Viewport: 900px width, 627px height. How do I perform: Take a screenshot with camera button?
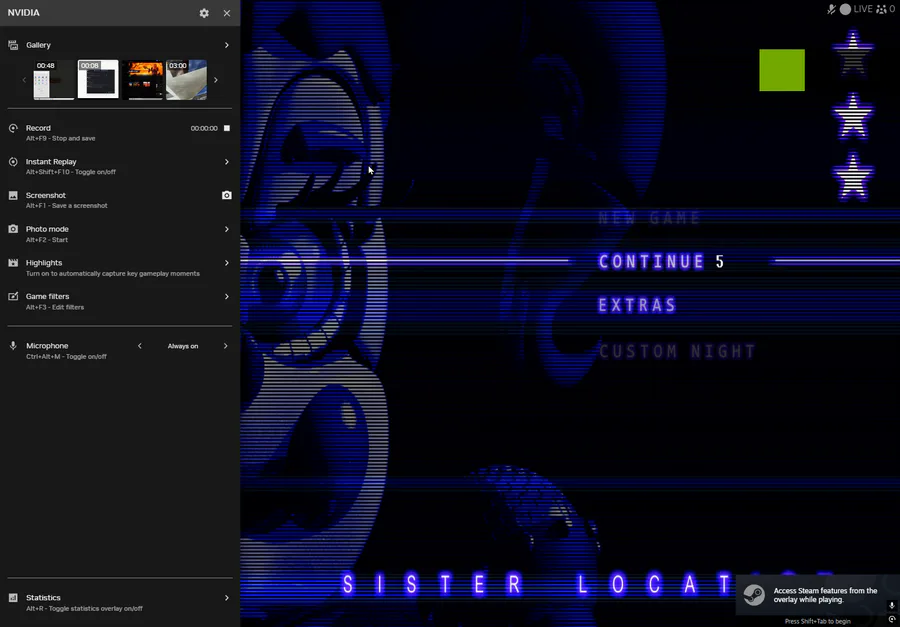pyautogui.click(x=227, y=195)
